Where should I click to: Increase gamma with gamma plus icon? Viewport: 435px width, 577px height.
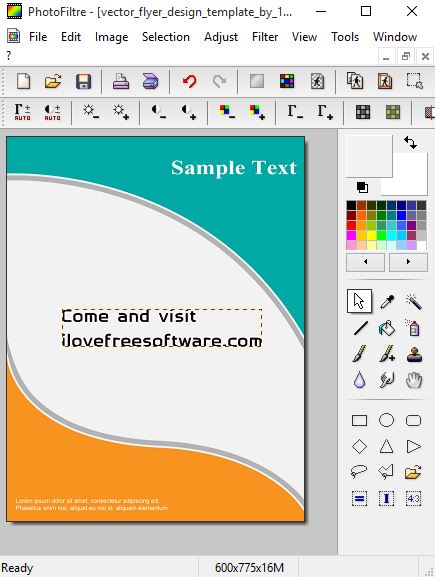point(325,111)
